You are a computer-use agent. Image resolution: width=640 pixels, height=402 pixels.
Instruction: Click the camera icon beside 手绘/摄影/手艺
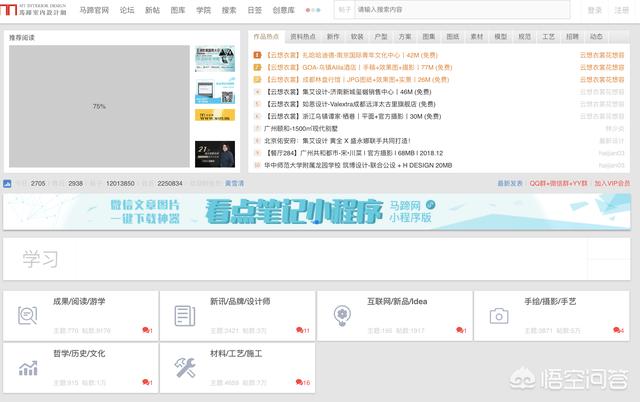[498, 316]
